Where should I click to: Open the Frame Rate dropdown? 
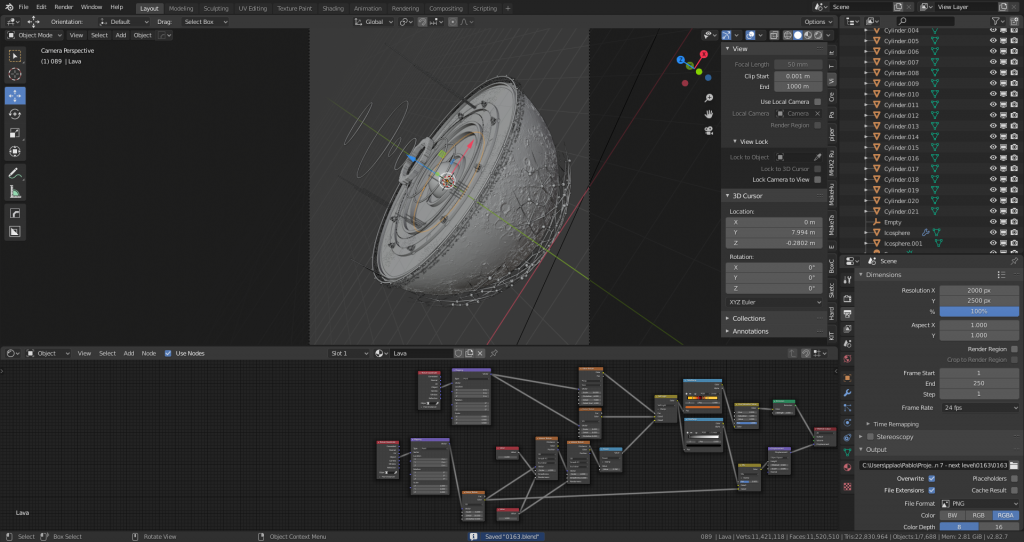click(978, 408)
